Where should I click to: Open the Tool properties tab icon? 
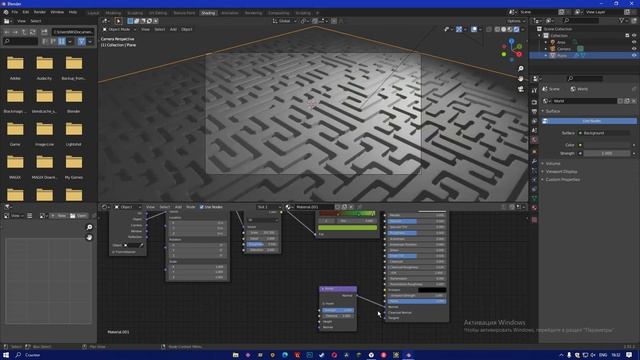click(x=534, y=91)
